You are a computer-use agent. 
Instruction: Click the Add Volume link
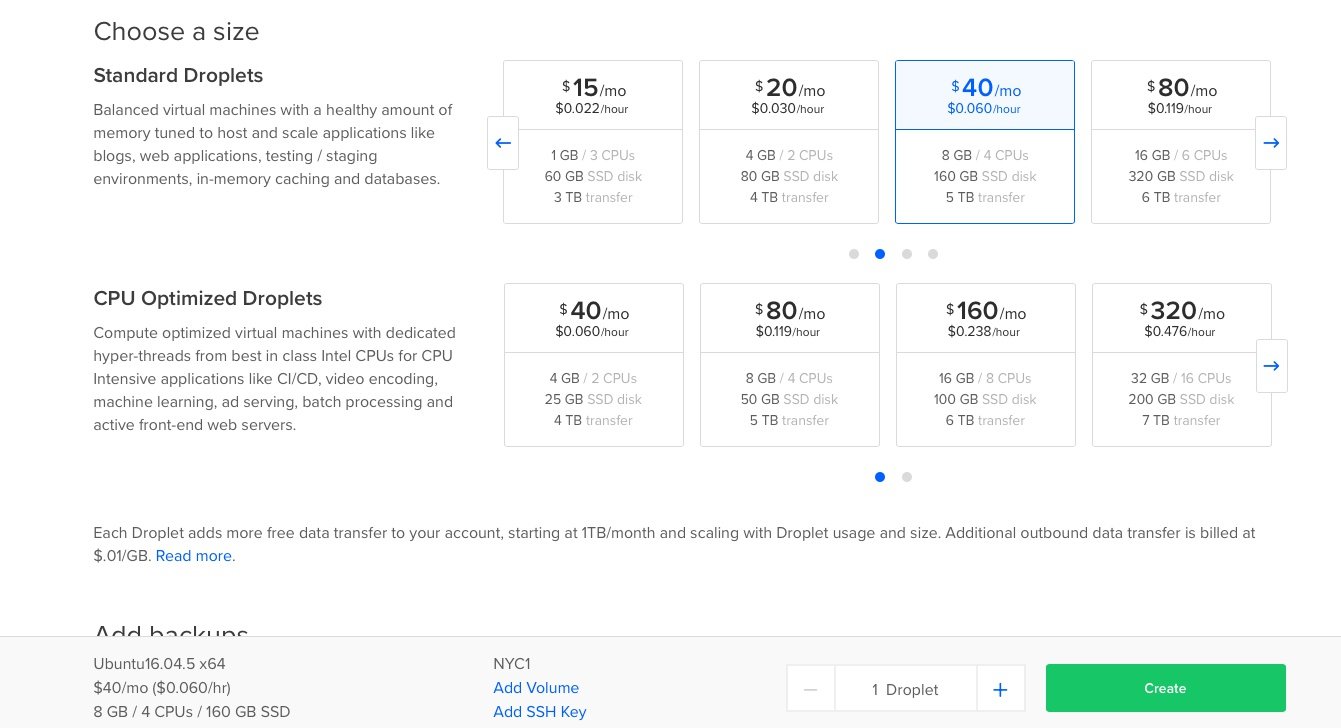536,688
